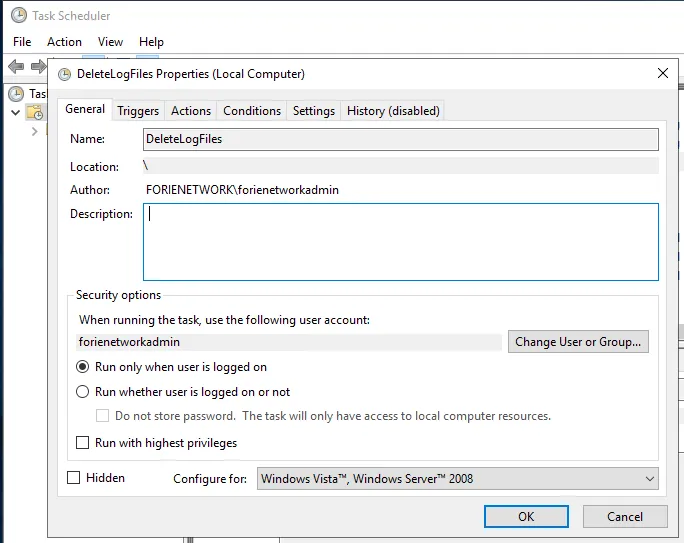
Task: Switch to the Triggers tab
Action: tap(138, 111)
